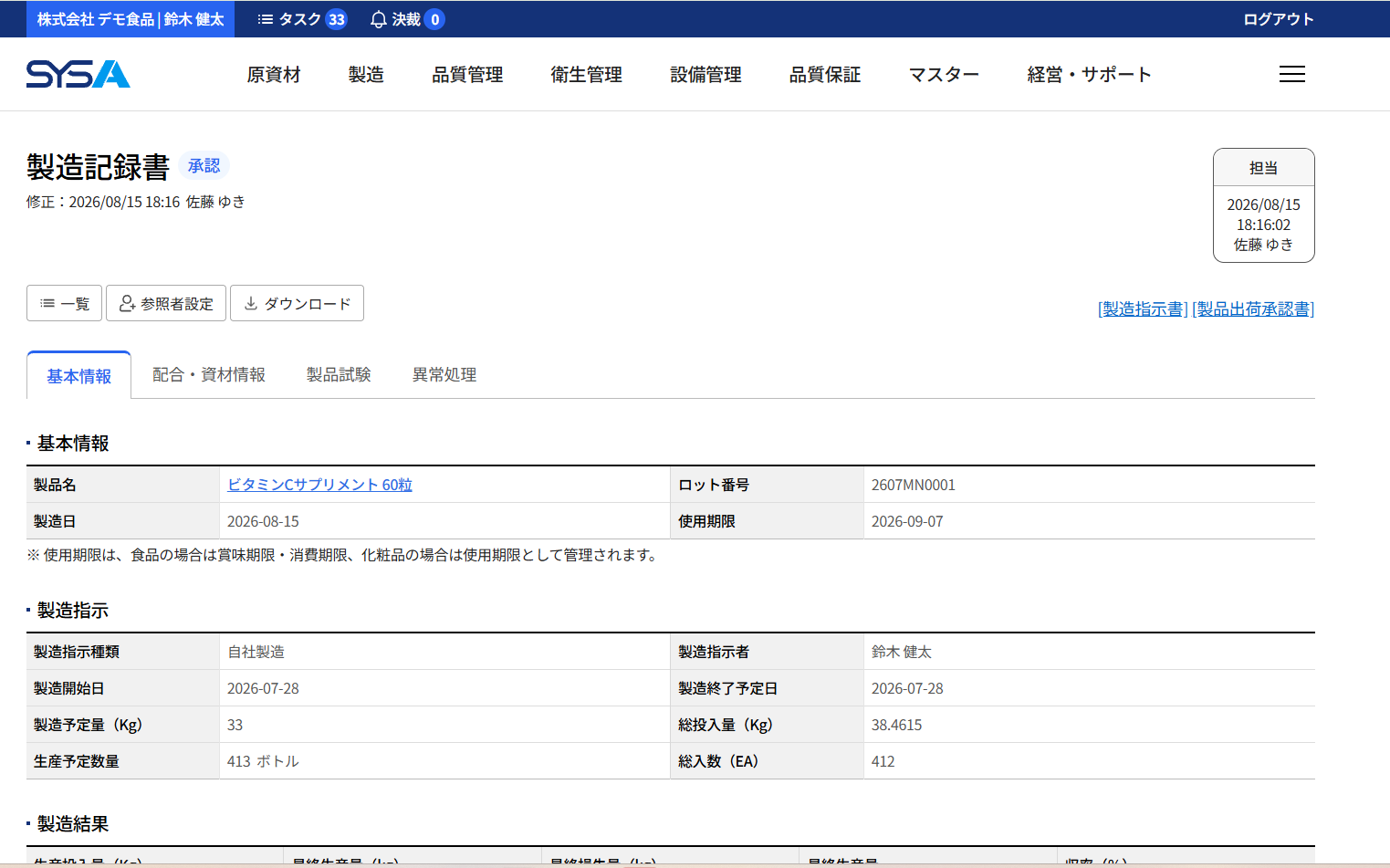The width and height of the screenshot is (1390, 868).
Task: Open 製造 menu
Action: 366,75
